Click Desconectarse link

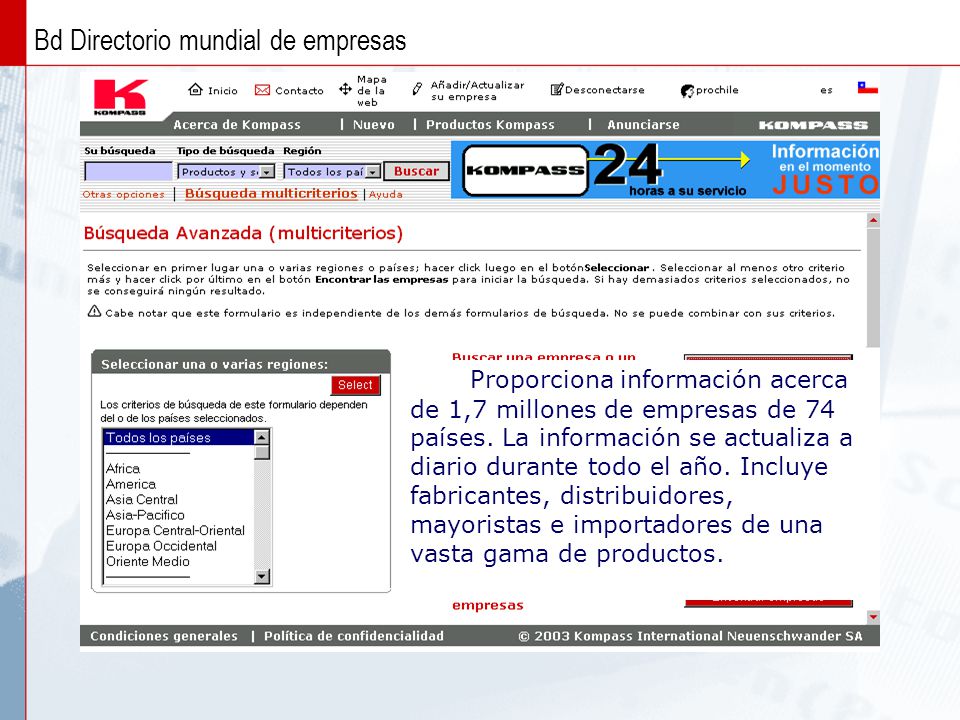pos(605,90)
